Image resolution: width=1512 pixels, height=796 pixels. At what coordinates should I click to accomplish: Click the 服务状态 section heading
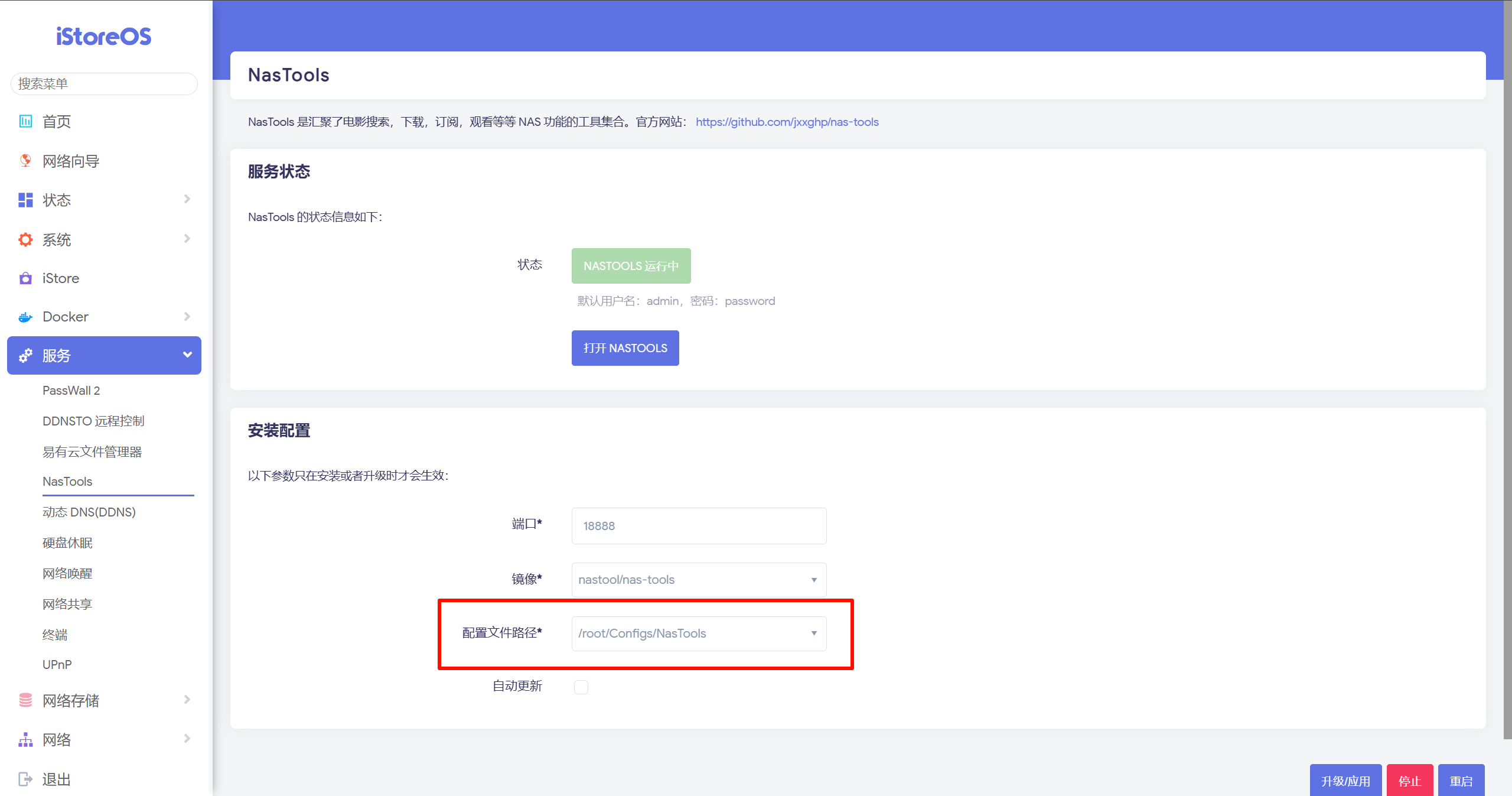click(x=279, y=172)
